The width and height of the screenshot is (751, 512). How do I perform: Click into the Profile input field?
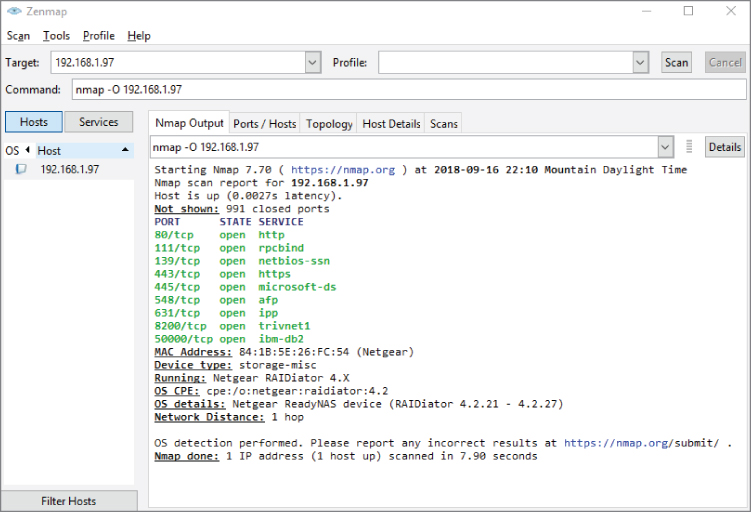click(x=506, y=62)
